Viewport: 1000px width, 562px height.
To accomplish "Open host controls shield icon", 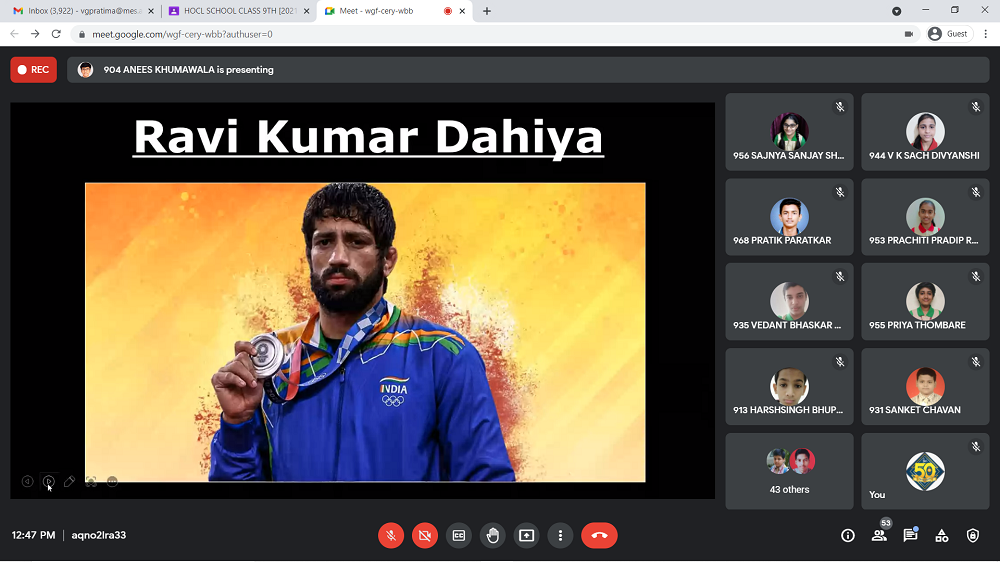I will coord(973,535).
